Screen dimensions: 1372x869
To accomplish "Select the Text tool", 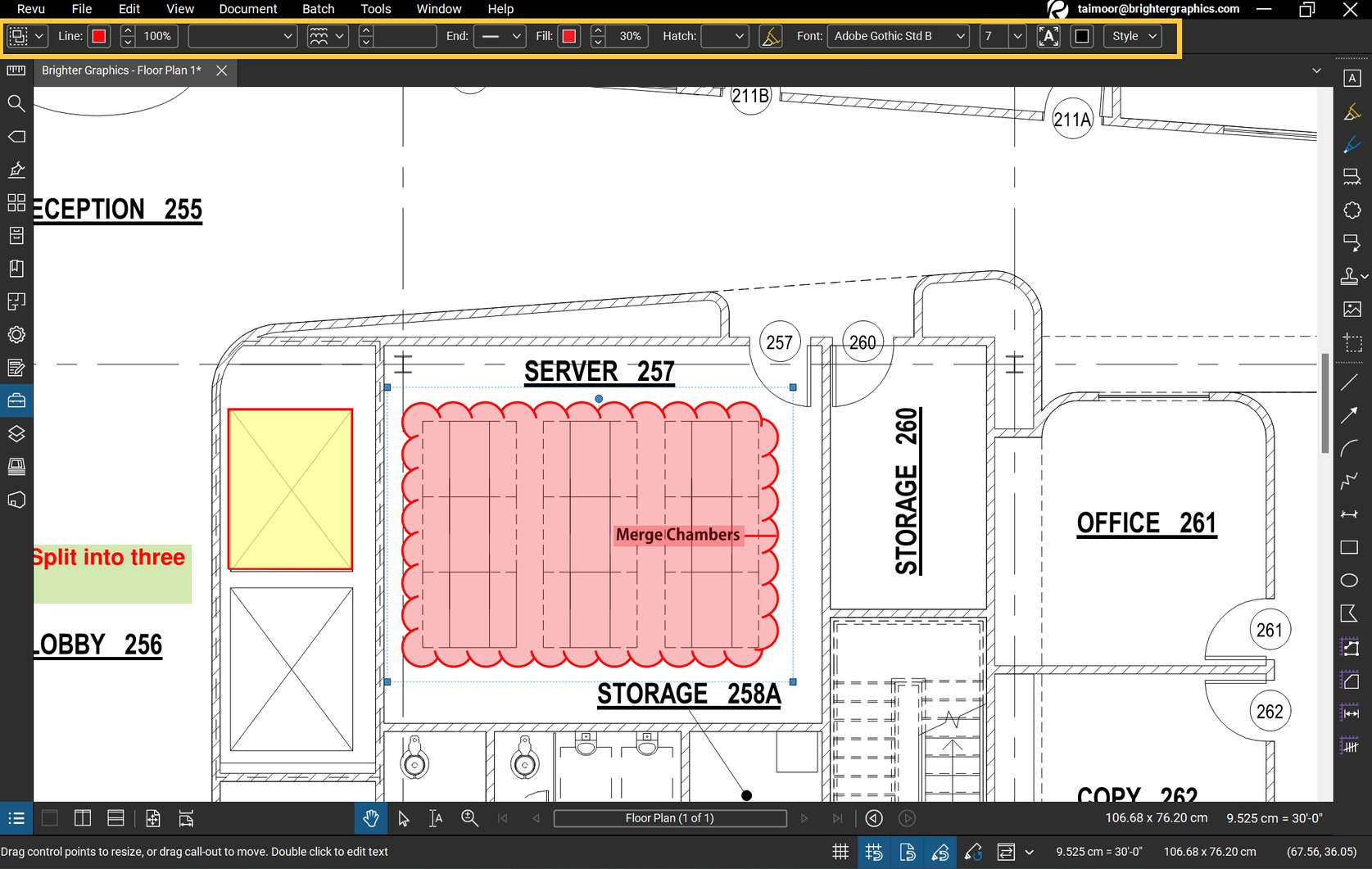I will (x=1352, y=78).
